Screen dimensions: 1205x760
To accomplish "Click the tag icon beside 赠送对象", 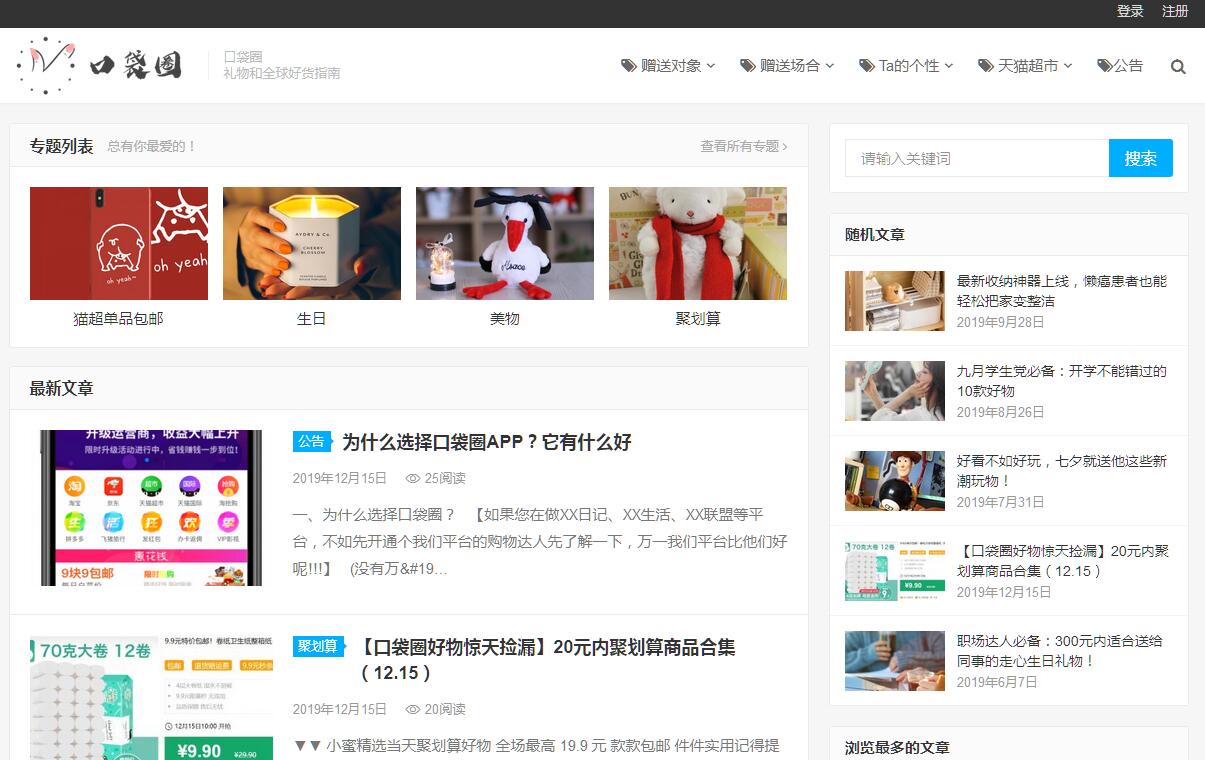I will [x=629, y=66].
